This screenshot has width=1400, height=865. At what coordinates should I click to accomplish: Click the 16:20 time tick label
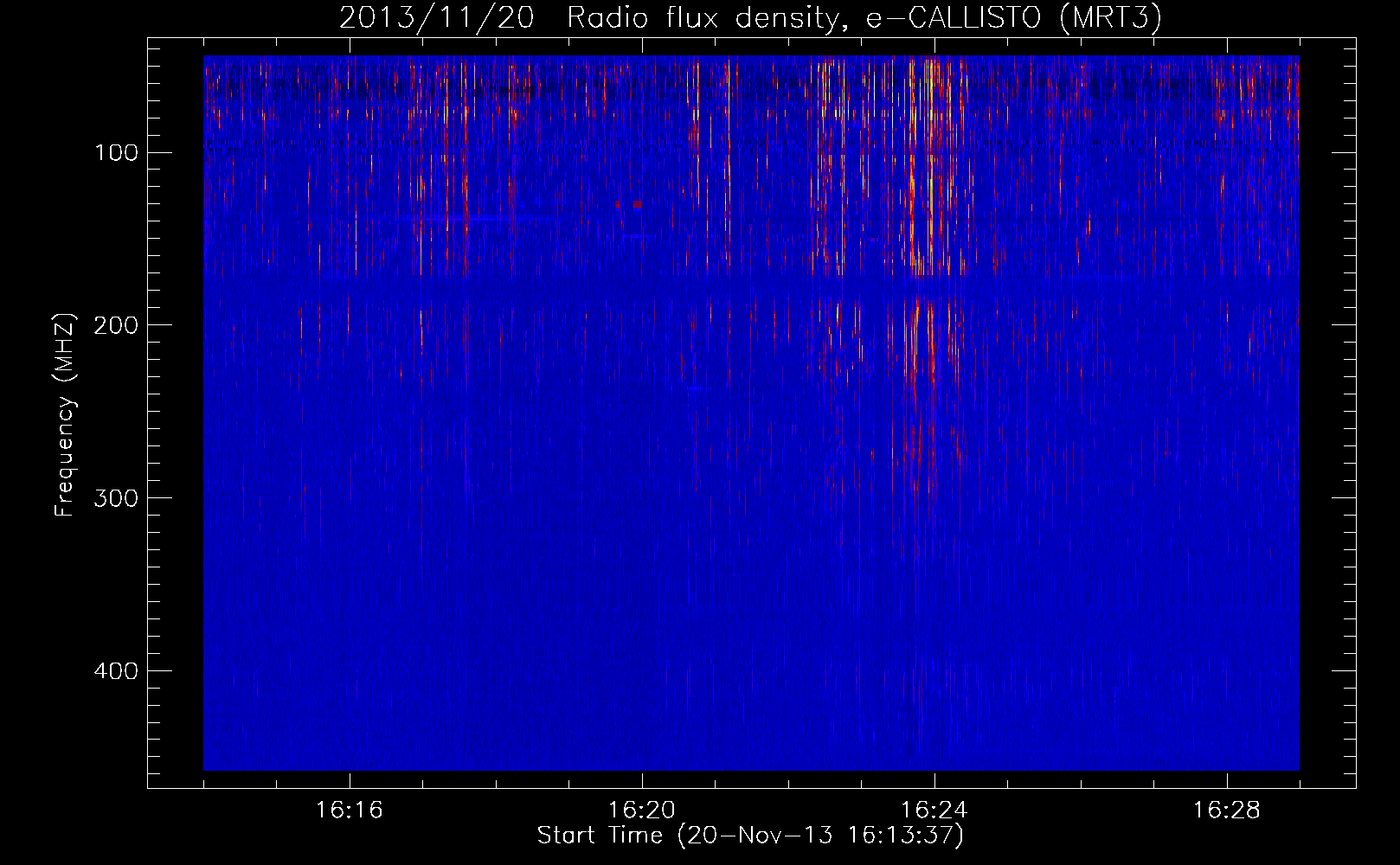(x=642, y=811)
